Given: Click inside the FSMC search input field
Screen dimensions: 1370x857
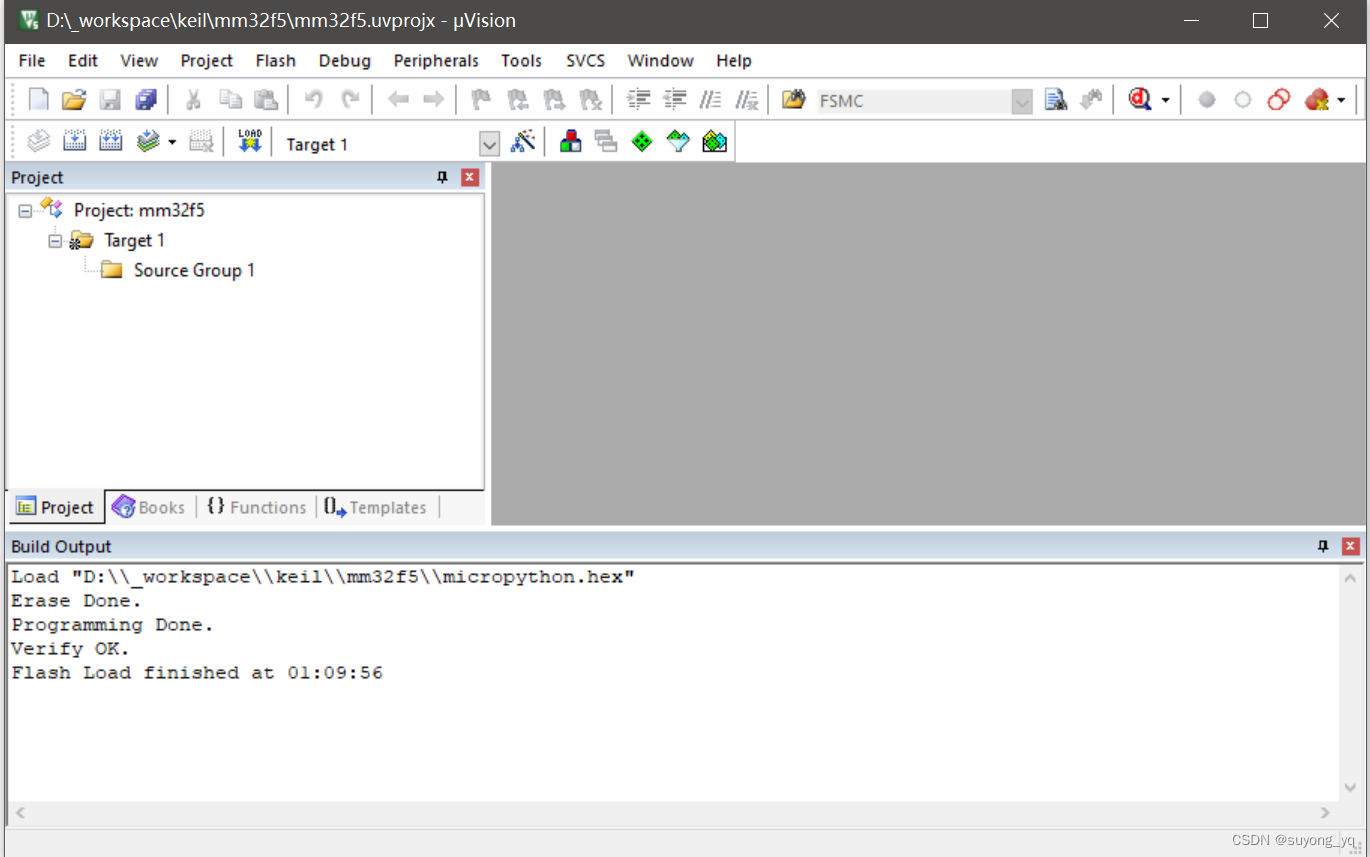Looking at the screenshot, I should 914,101.
